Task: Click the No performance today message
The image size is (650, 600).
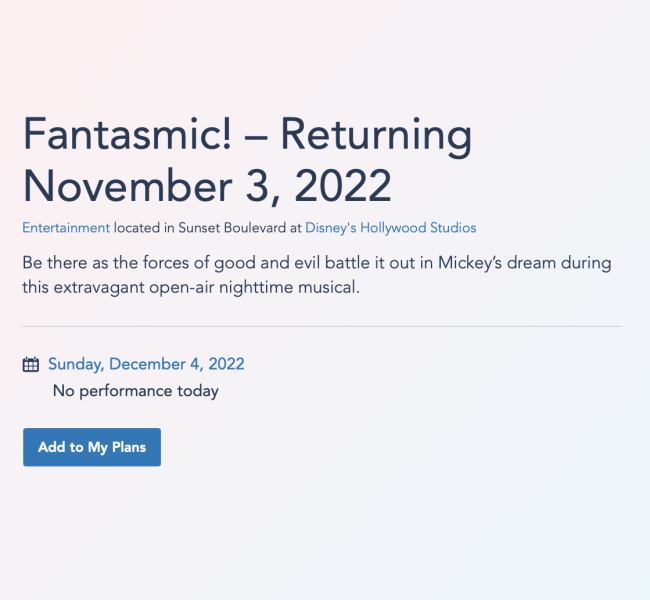Action: [135, 391]
